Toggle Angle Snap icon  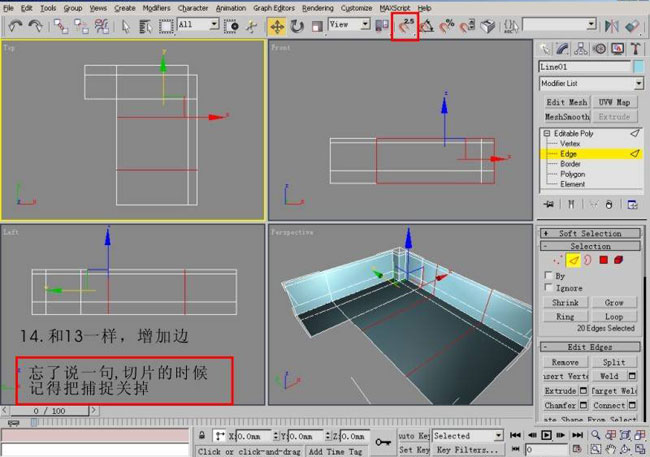click(427, 26)
